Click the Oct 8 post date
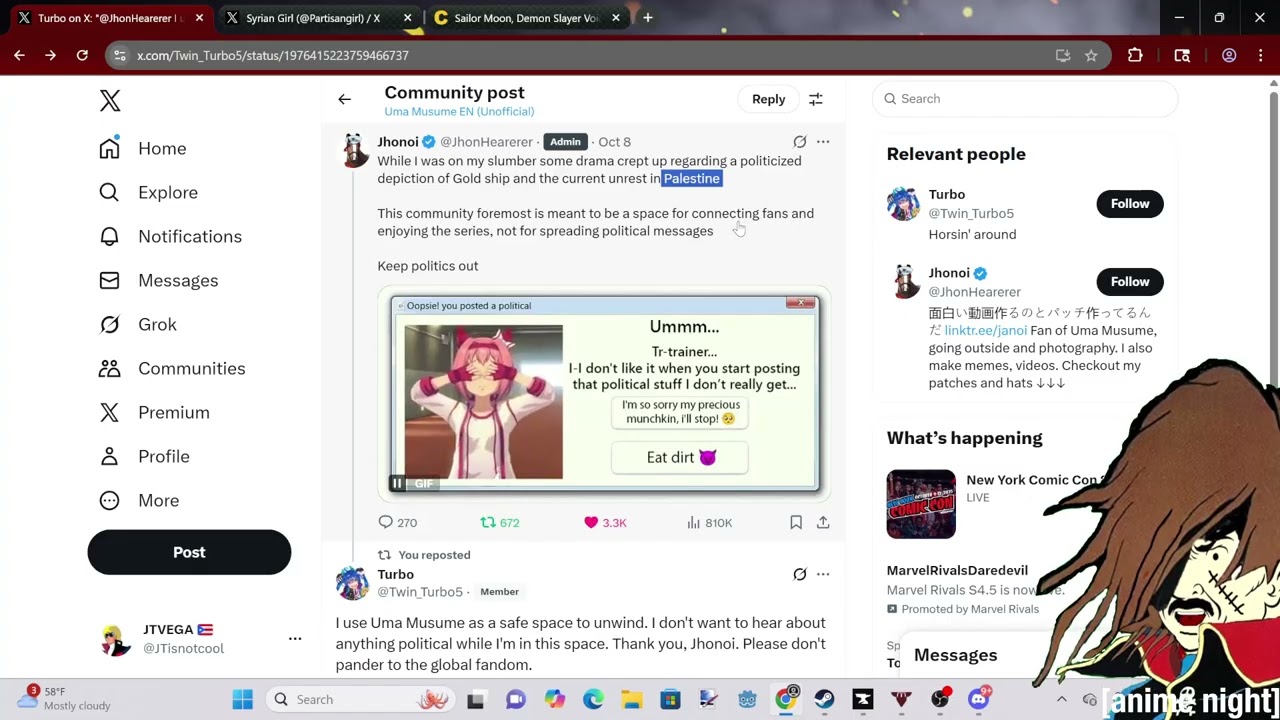The image size is (1280, 720). [x=614, y=142]
